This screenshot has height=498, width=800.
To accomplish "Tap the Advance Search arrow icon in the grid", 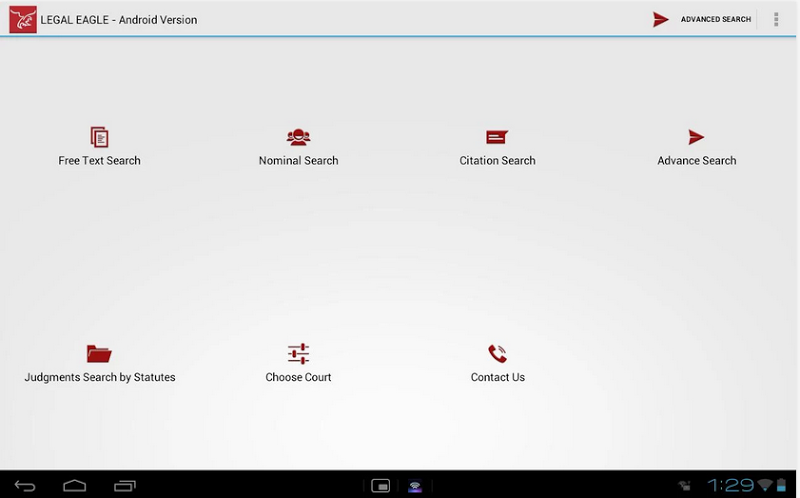I will (x=696, y=137).
